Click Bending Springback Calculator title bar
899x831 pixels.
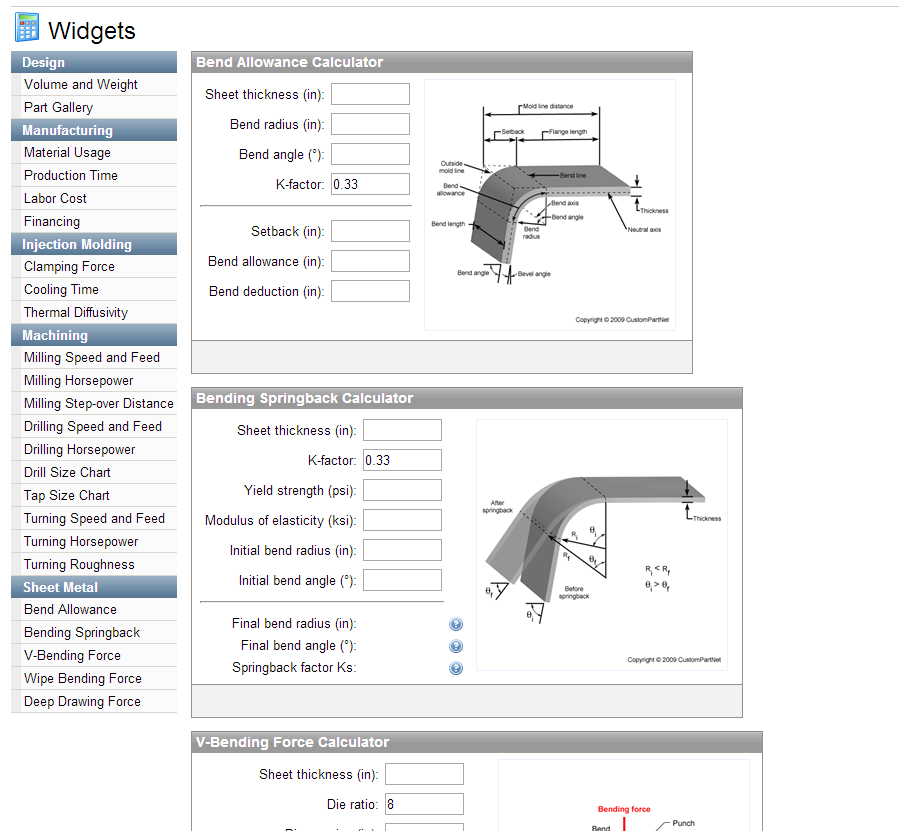point(467,398)
